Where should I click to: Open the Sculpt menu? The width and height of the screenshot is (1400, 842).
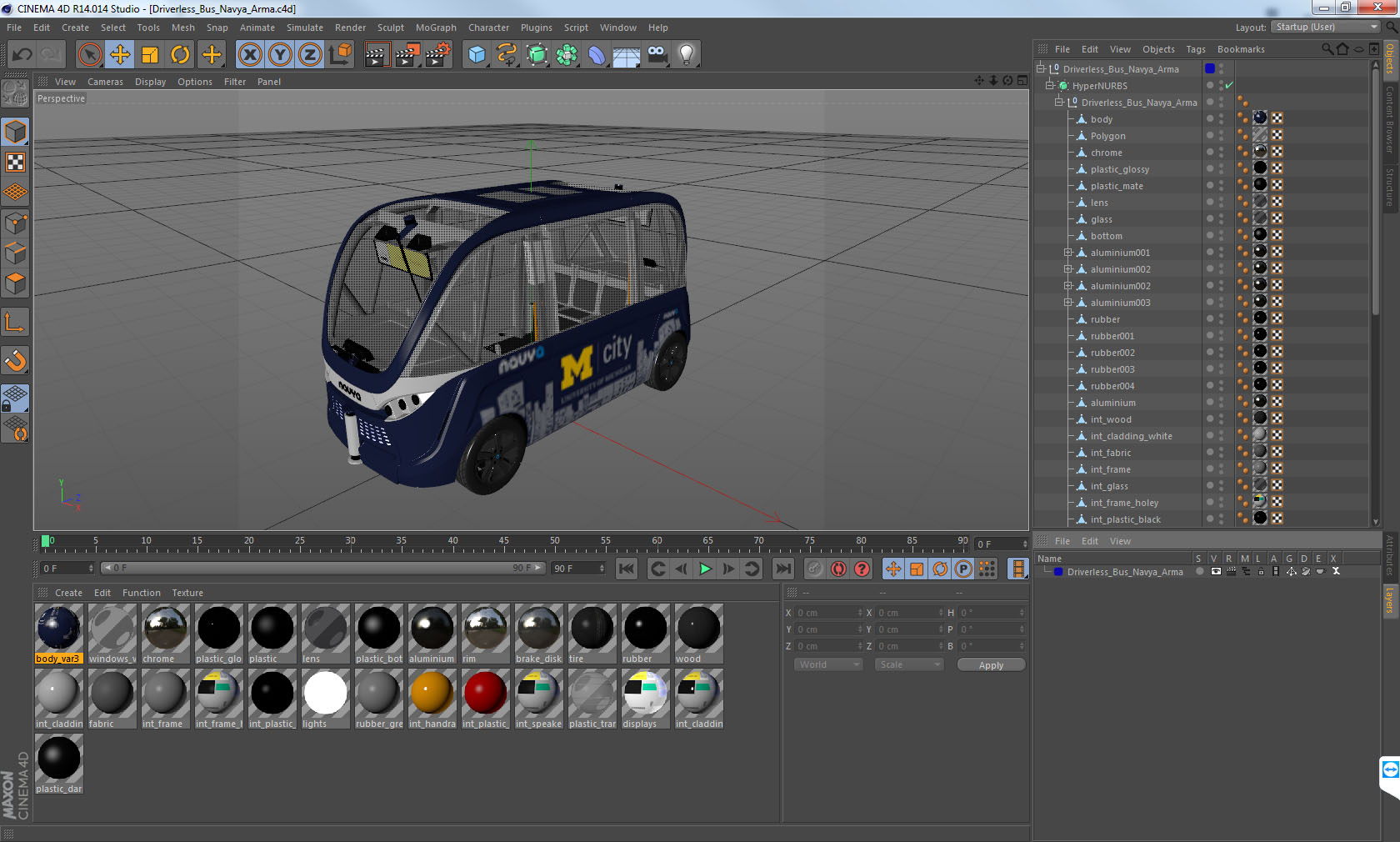pyautogui.click(x=390, y=28)
